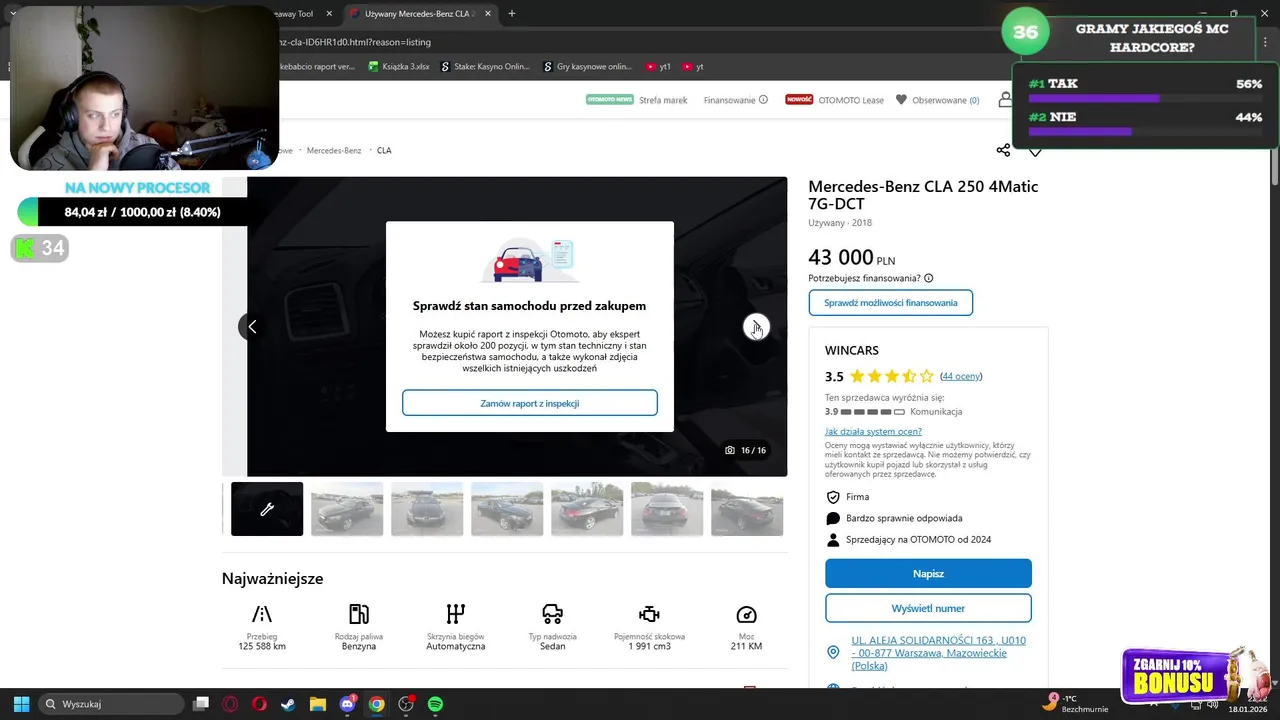Screen dimensions: 1280x720
Task: Open Jak działa system ocen? link
Action: coord(873,431)
